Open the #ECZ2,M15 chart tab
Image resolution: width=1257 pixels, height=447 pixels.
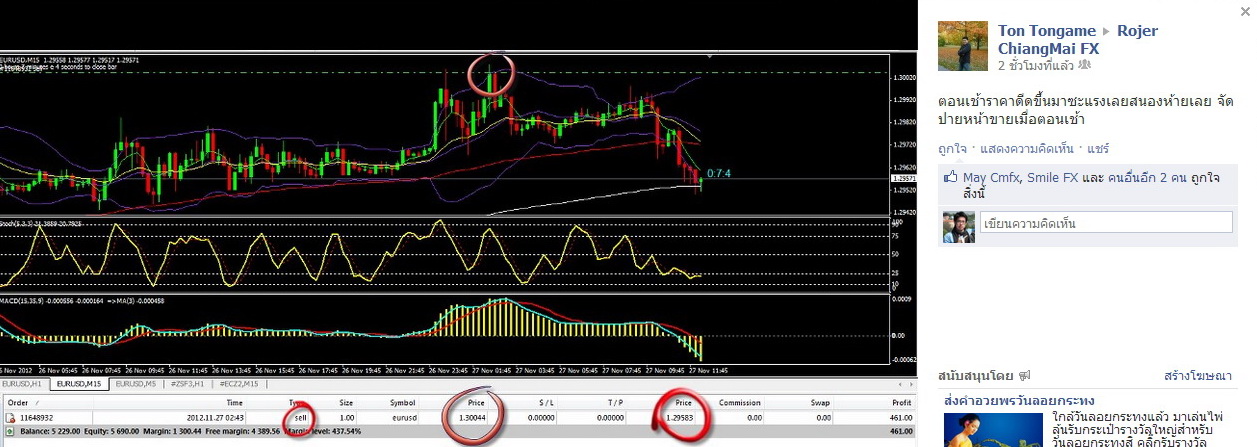coord(238,383)
